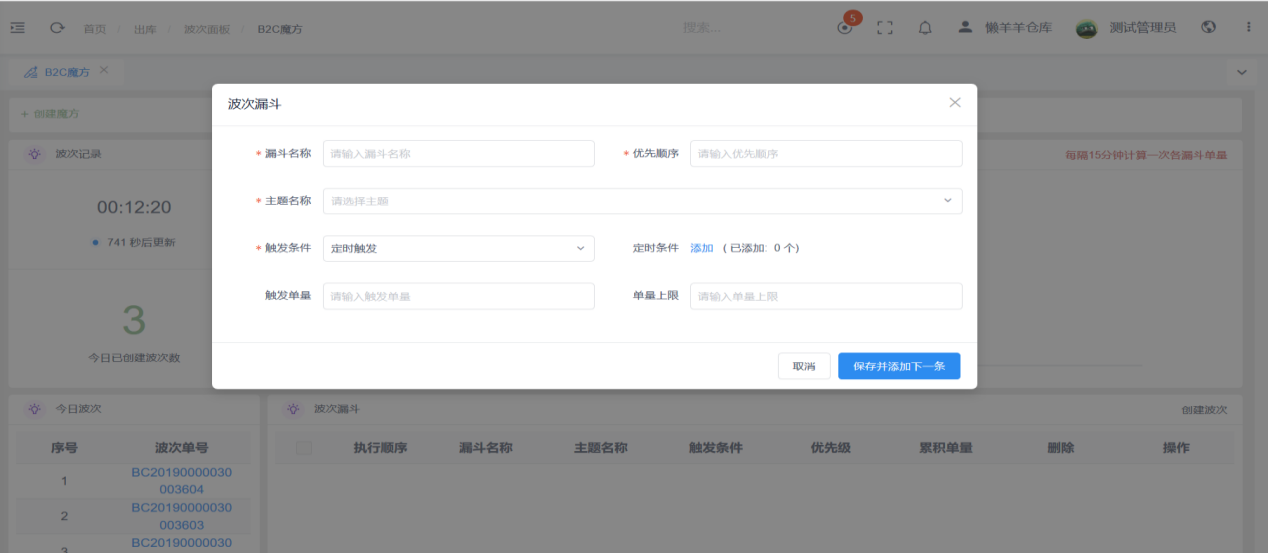Screen dimensions: 1268x553
Task: Toggle the sidebar menu collapse icon
Action: click(x=17, y=28)
